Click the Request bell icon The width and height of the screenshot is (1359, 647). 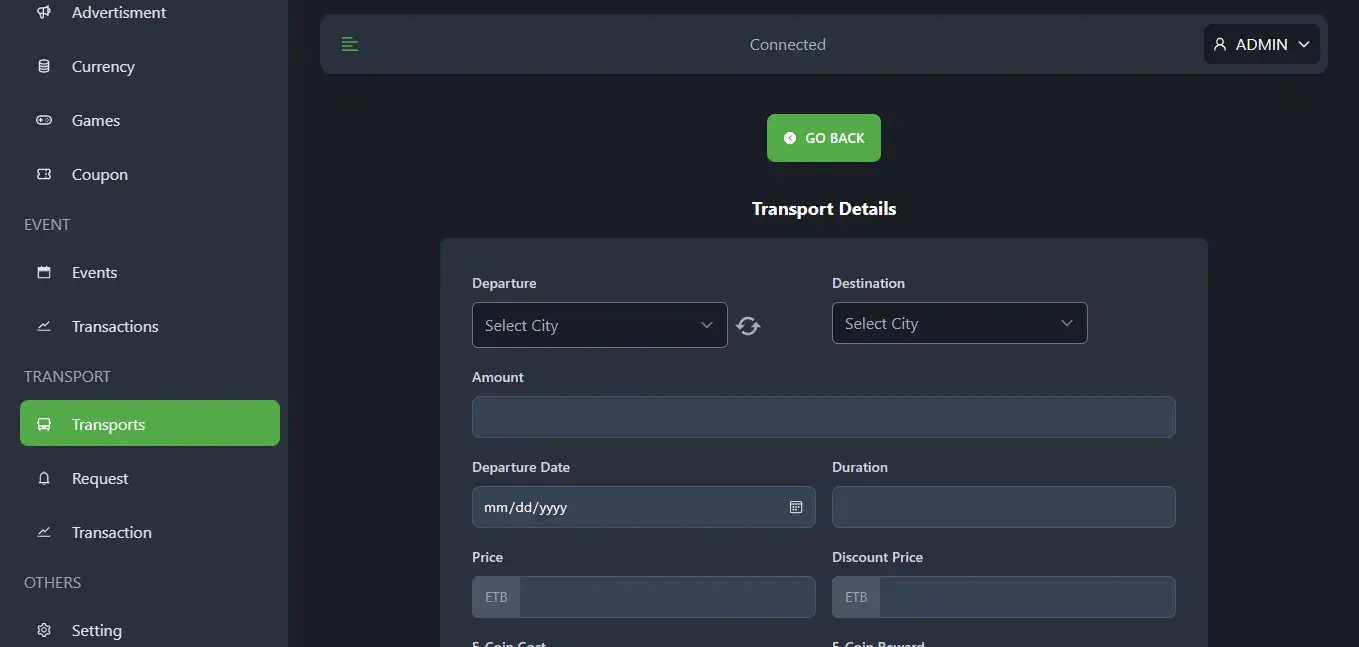(44, 479)
